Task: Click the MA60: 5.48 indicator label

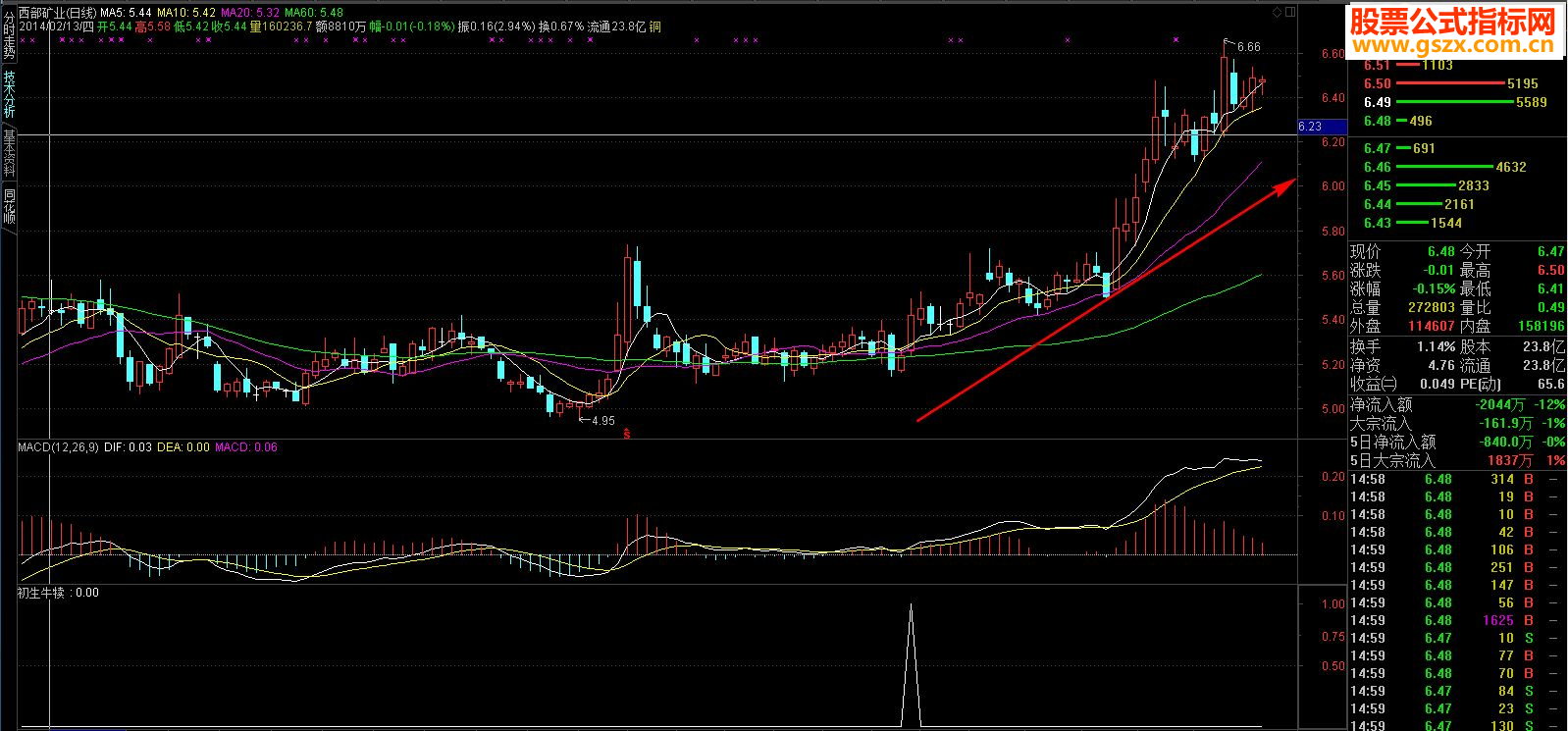Action: click(x=314, y=13)
